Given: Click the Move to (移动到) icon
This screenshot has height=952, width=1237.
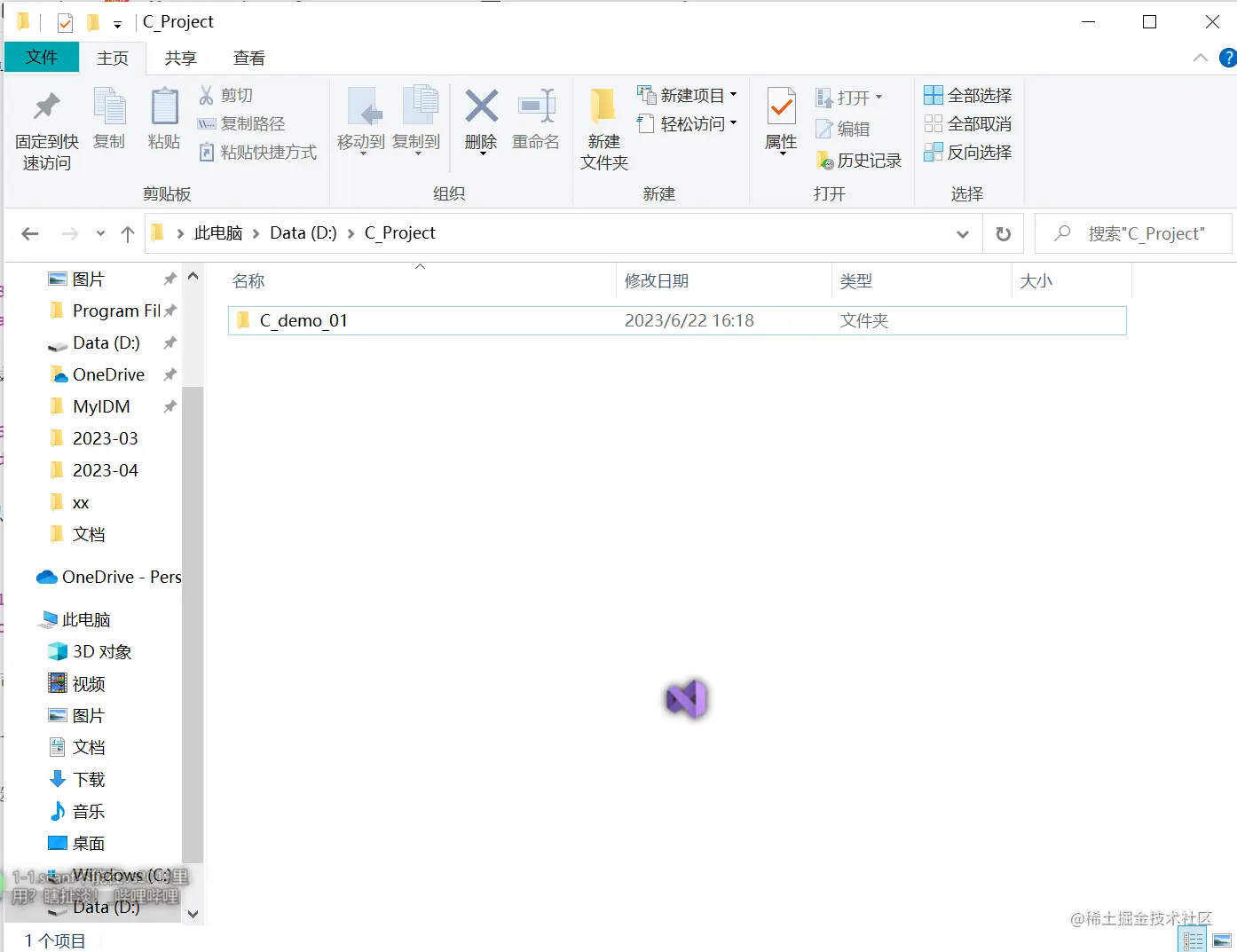Looking at the screenshot, I should [x=364, y=106].
